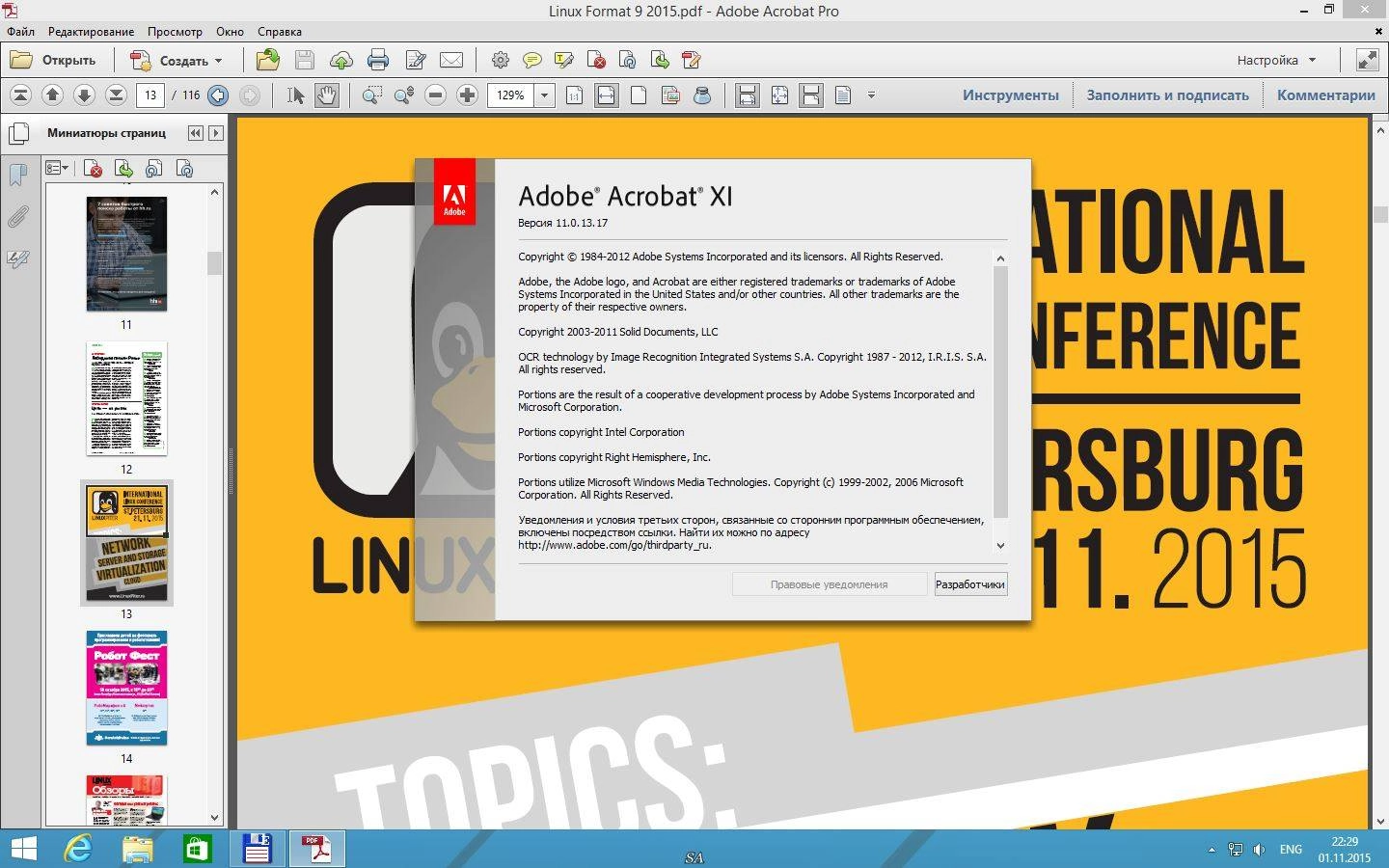Click the edit document pencil icon
Viewport: 1389px width, 868px height.
tap(415, 60)
